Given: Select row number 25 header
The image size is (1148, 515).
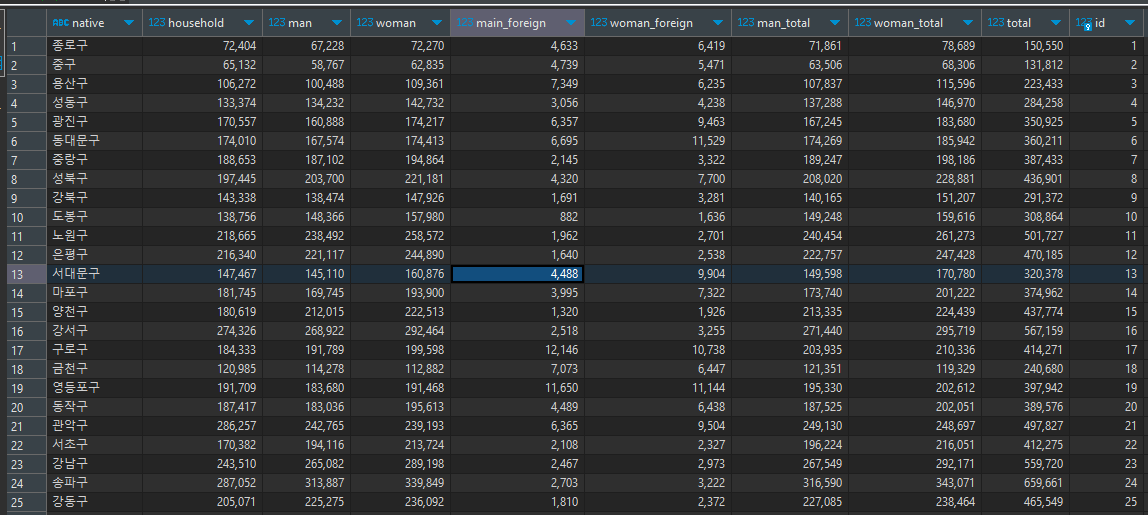Looking at the screenshot, I should tap(26, 502).
